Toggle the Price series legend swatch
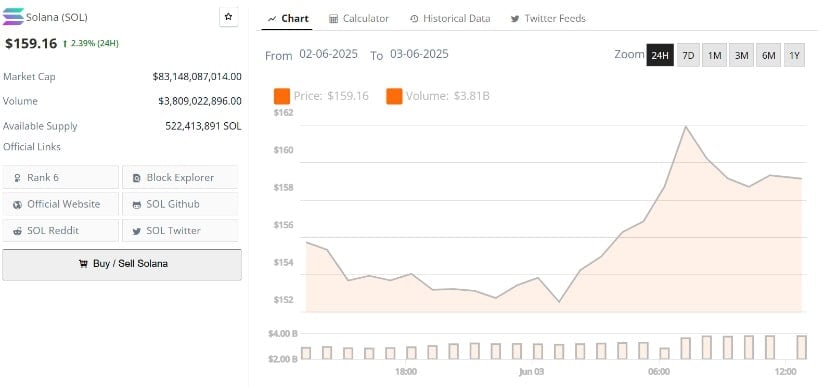 coord(282,96)
